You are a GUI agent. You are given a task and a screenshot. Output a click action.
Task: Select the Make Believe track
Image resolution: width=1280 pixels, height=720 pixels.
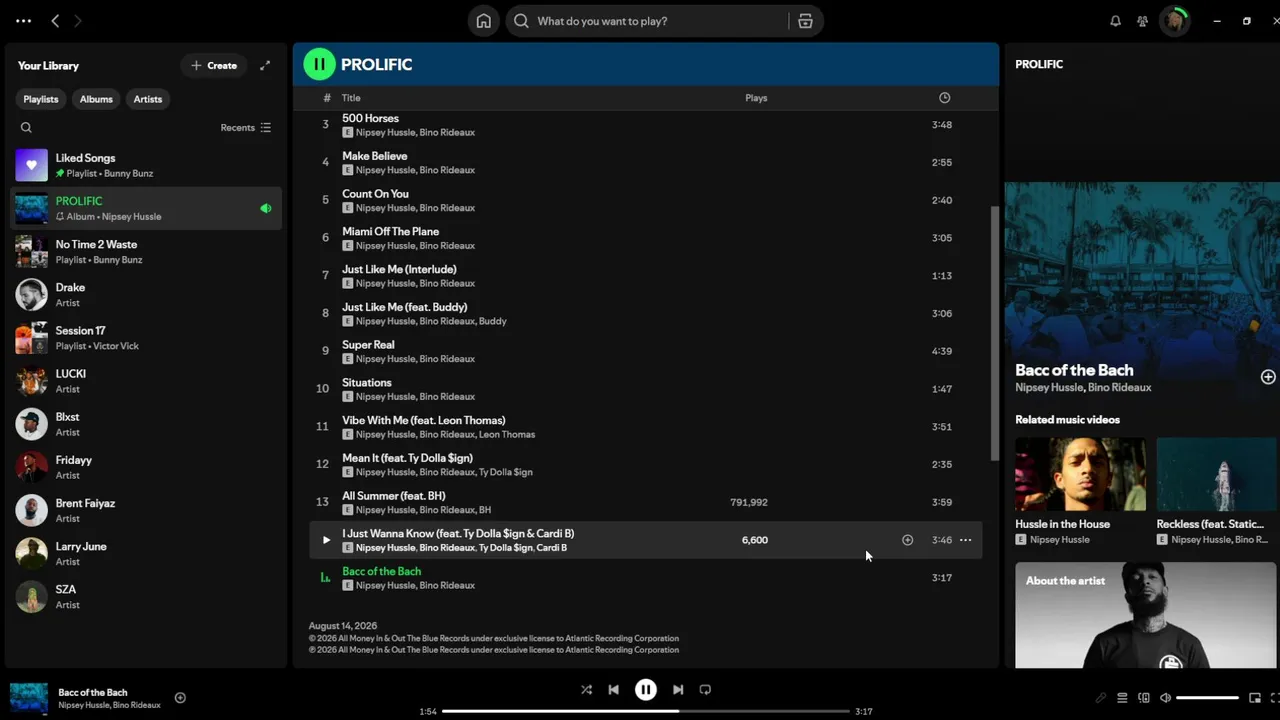tap(646, 163)
